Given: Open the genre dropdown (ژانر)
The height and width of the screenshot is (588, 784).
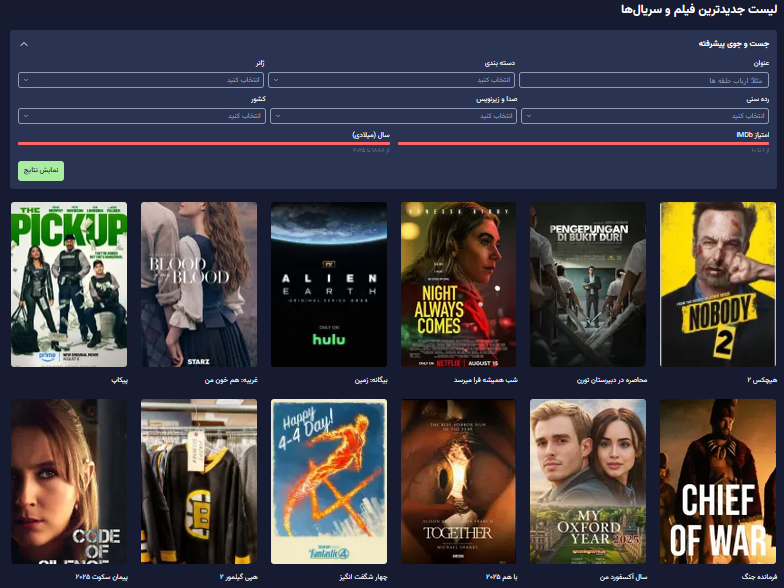Looking at the screenshot, I should click(141, 80).
